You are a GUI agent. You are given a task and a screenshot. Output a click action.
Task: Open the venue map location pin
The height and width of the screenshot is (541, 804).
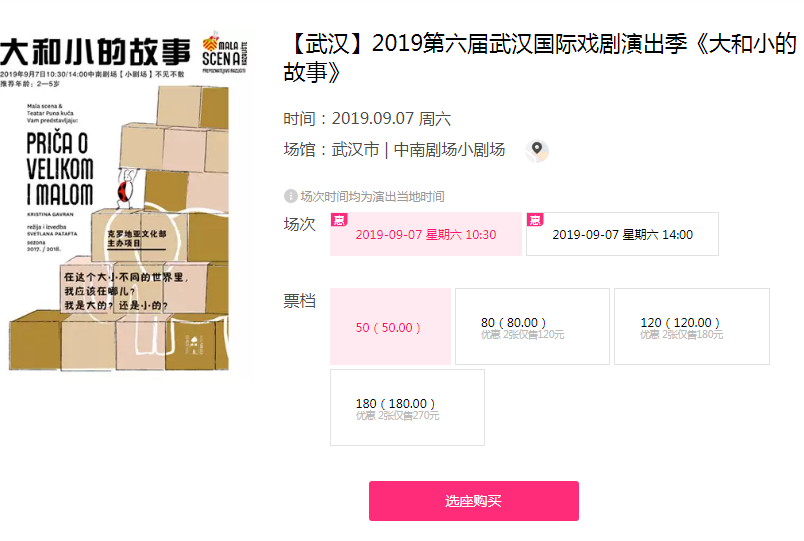coord(536,150)
